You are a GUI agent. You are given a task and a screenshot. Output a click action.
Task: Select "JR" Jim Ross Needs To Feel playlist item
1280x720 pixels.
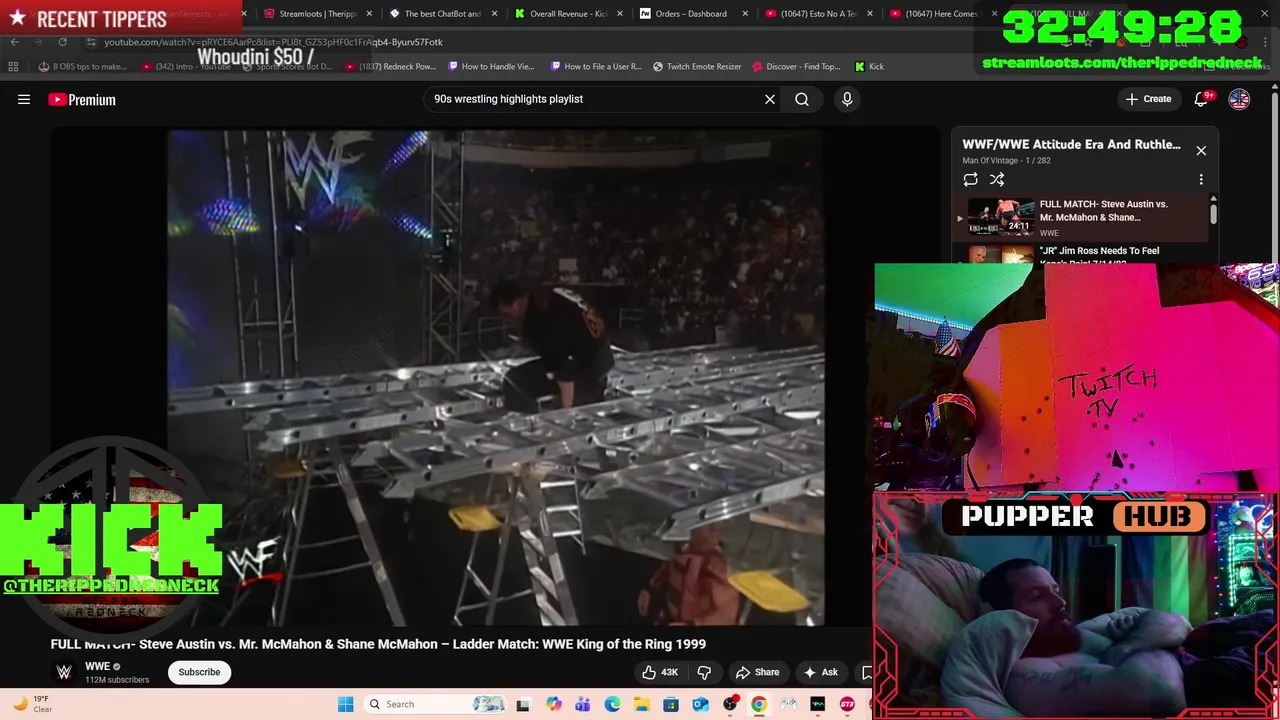pyautogui.click(x=1100, y=251)
